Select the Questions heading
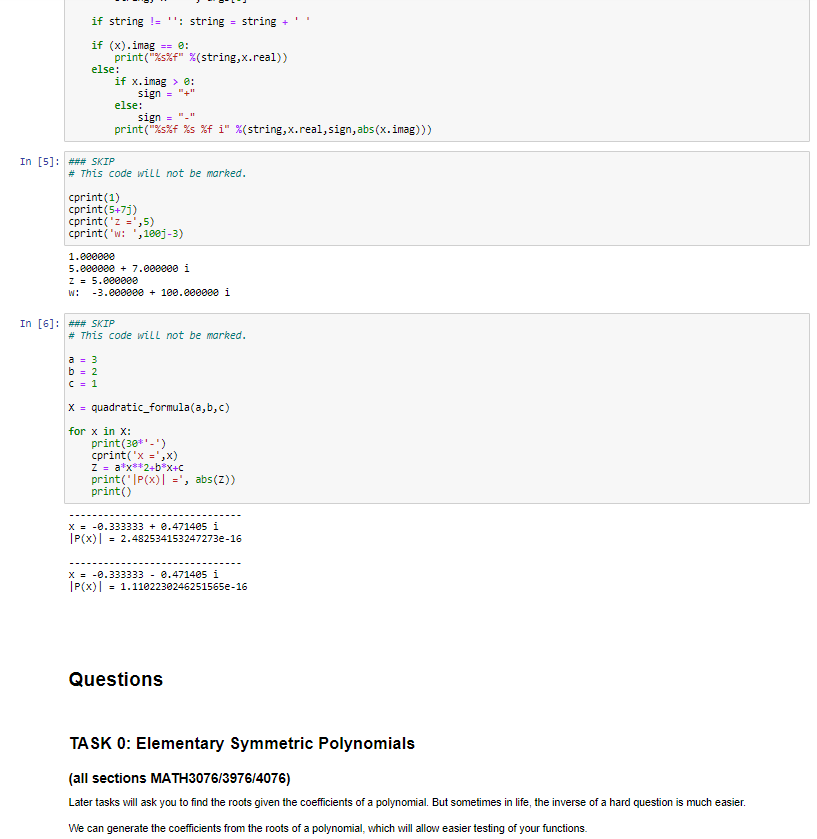 click(116, 679)
